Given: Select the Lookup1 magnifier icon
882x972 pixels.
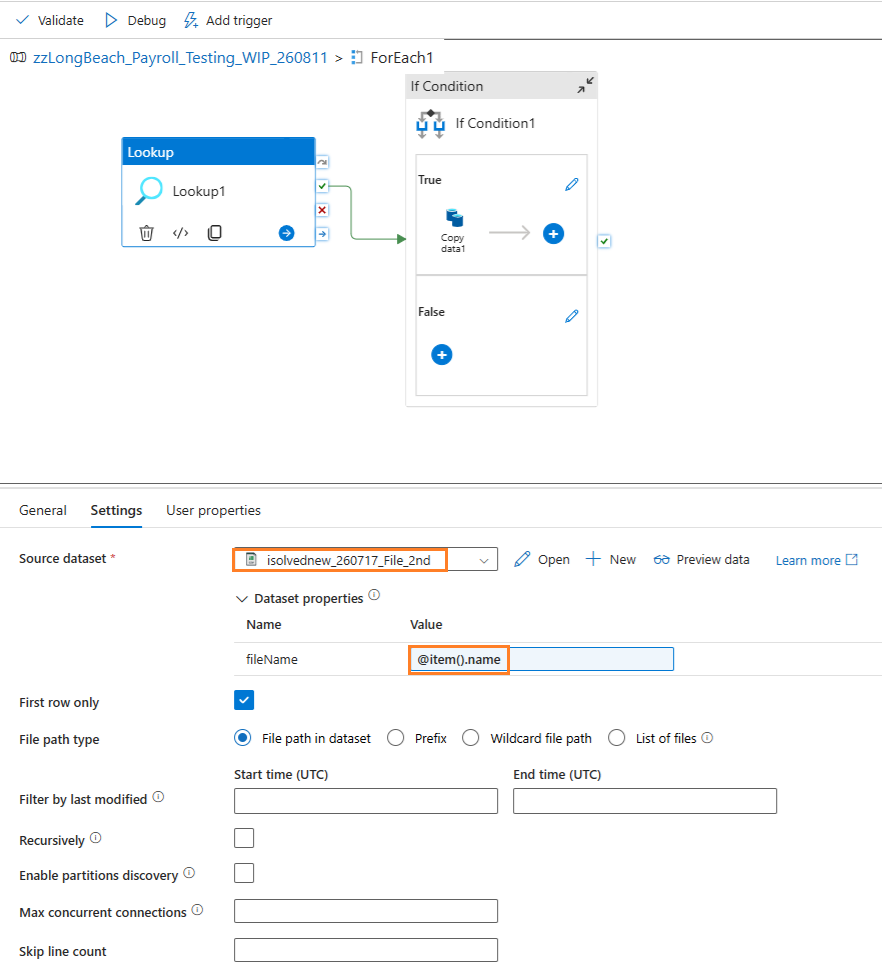Looking at the screenshot, I should 149,191.
